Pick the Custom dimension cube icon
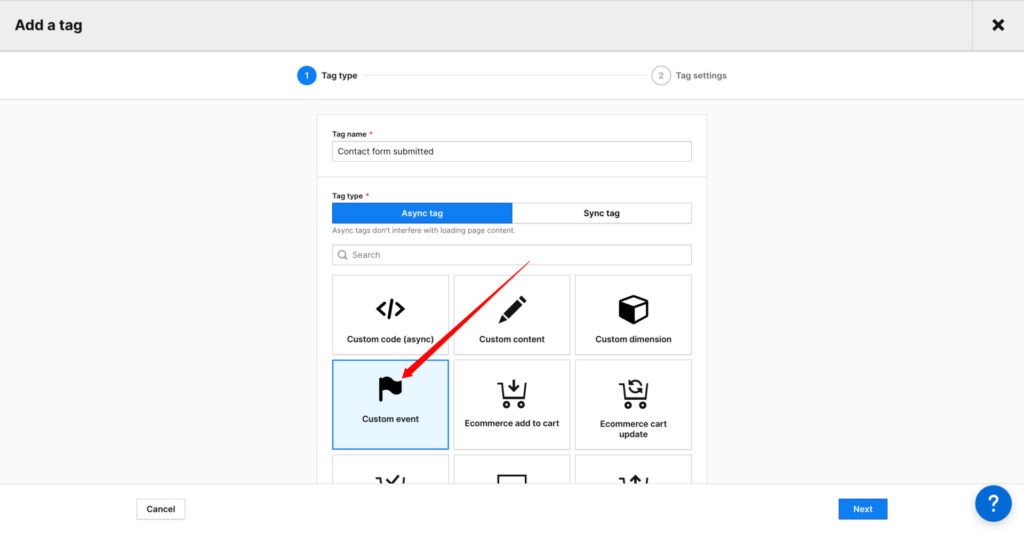This screenshot has height=534, width=1024. coord(633,309)
